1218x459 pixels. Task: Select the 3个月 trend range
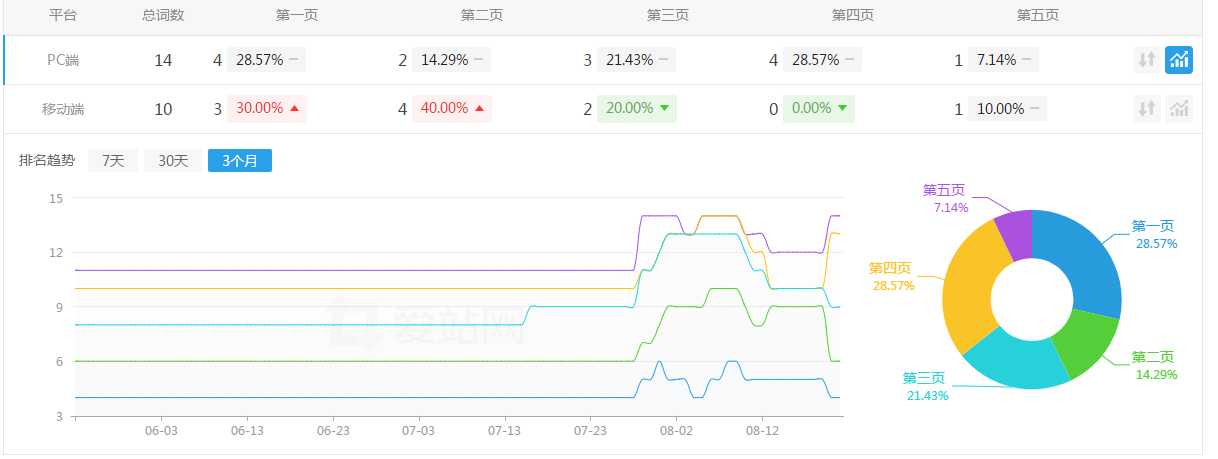point(239,160)
